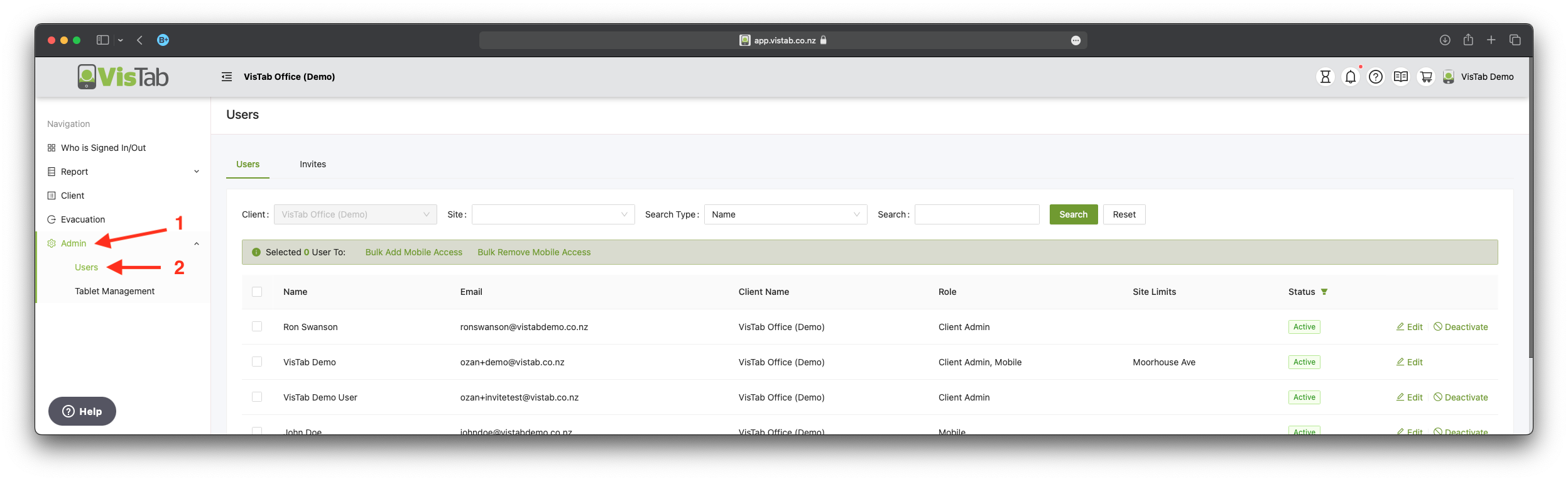
Task: Open the Evacuation menu item
Action: tap(83, 219)
